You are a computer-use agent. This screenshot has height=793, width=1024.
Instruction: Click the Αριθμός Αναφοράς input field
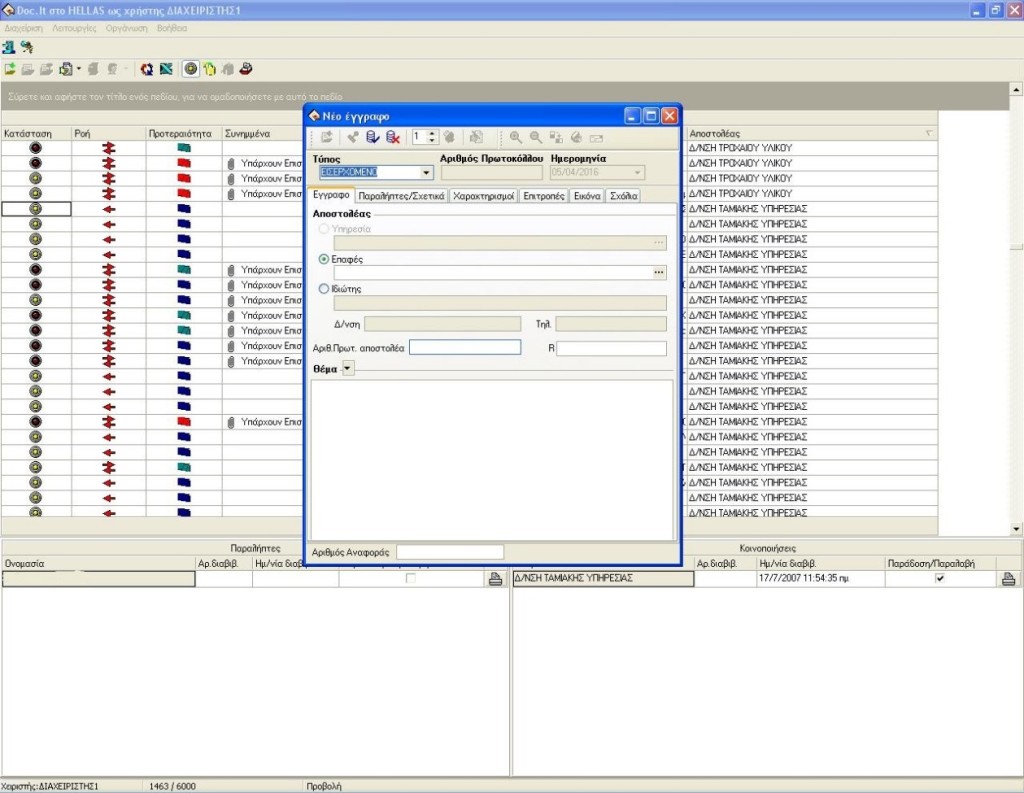click(450, 552)
